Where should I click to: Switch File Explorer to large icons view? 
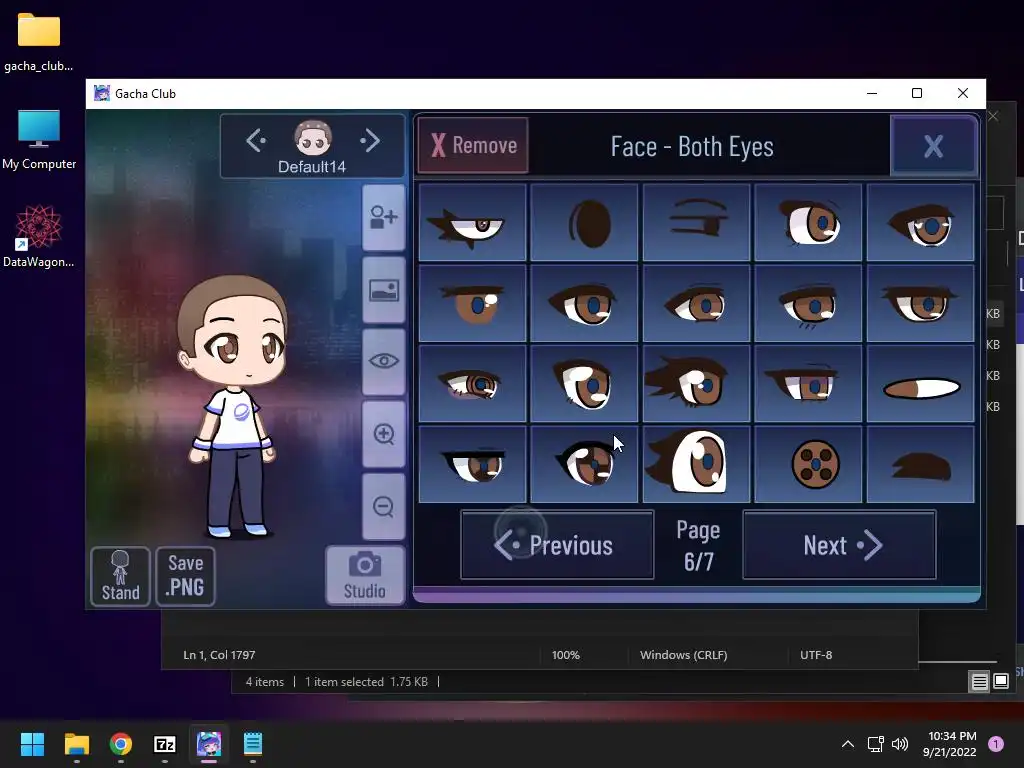click(1000, 682)
